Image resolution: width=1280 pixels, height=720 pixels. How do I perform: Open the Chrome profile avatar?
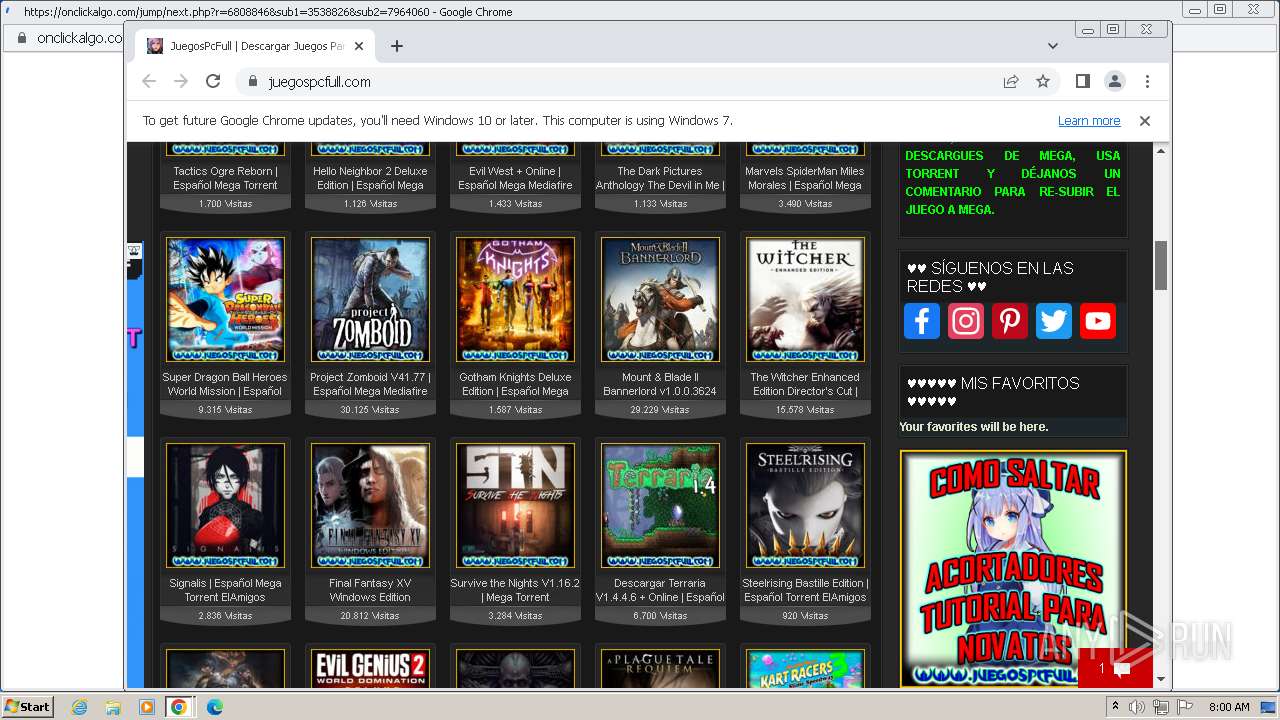tap(1115, 82)
